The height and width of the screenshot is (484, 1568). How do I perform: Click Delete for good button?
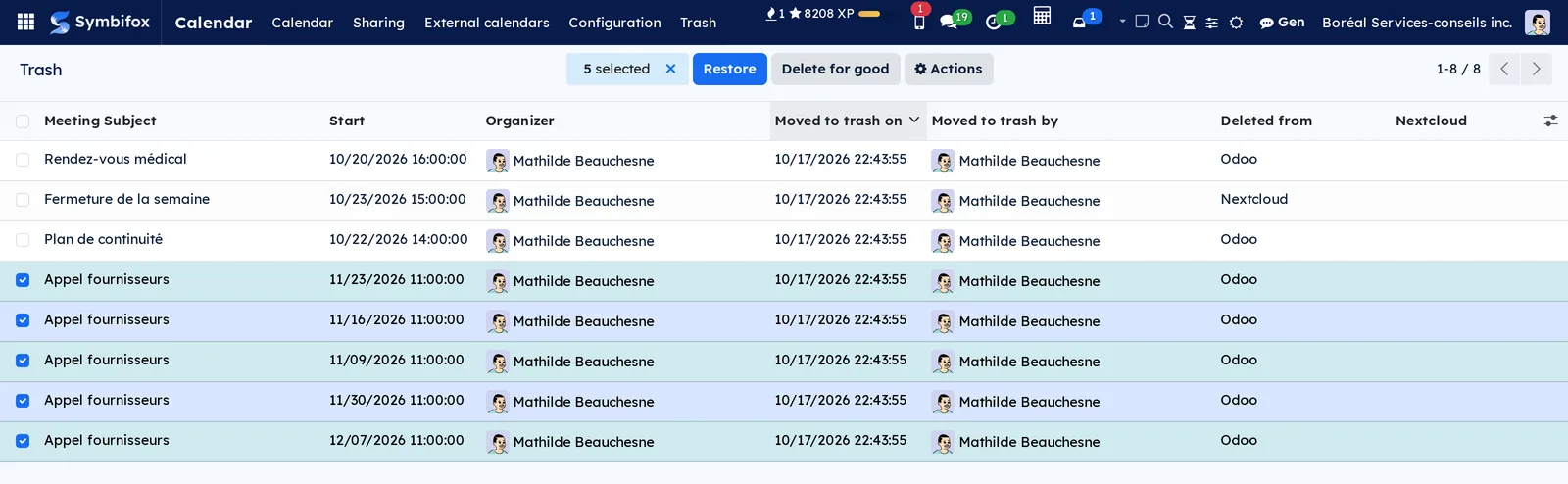835,69
